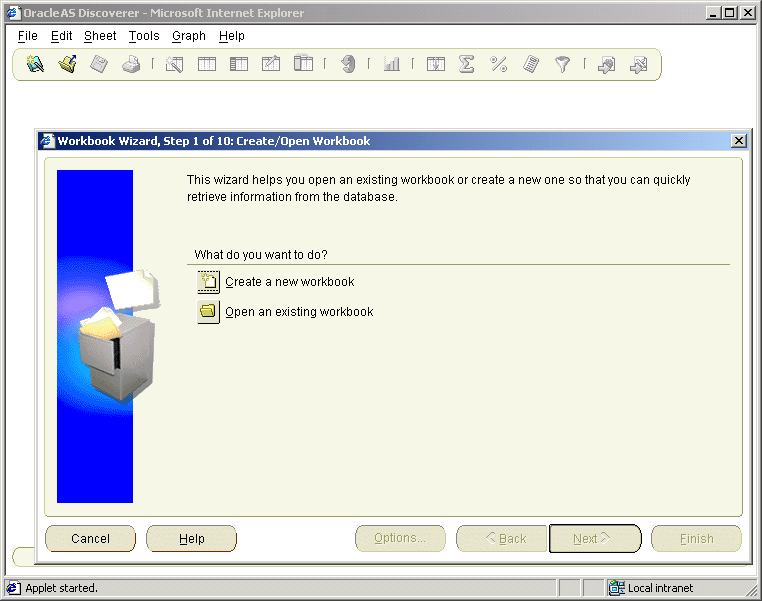Image resolution: width=762 pixels, height=601 pixels.
Task: Click the Percentages toolbar icon
Action: [x=499, y=64]
